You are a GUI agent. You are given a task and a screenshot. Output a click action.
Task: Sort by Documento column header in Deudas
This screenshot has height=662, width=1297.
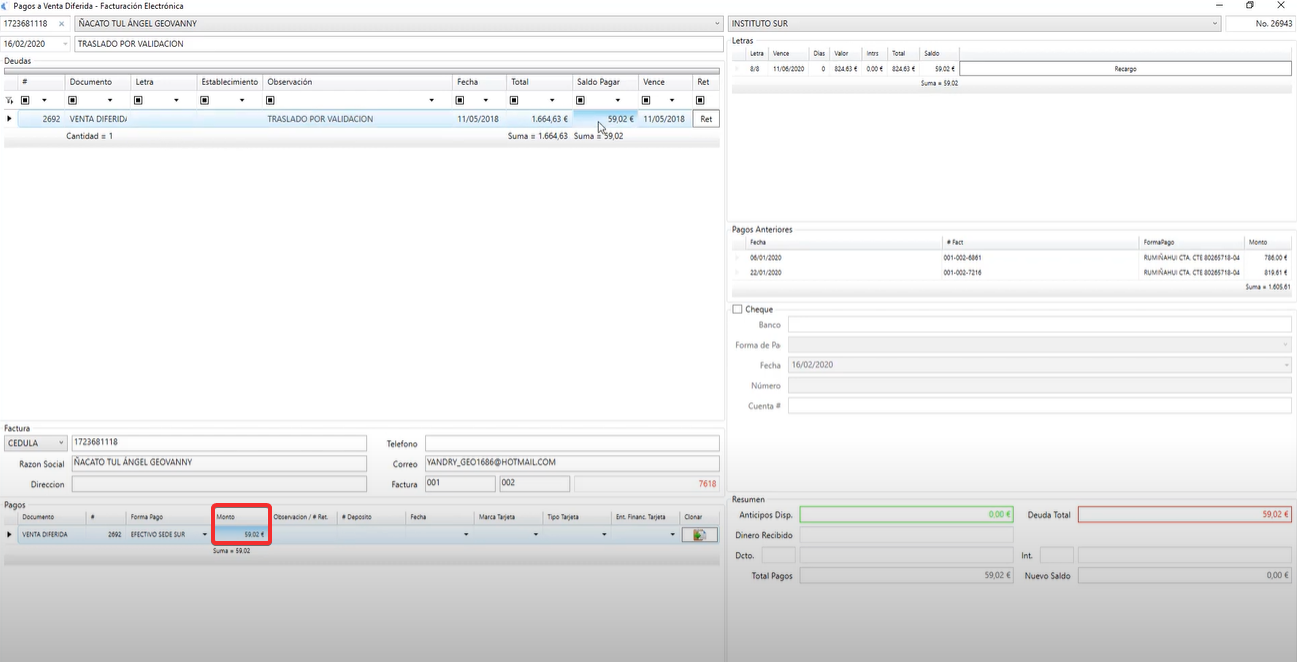(97, 82)
